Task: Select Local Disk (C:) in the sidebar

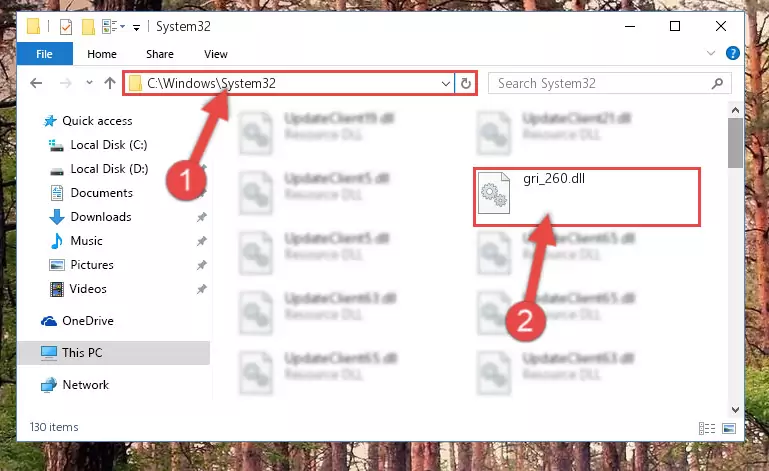Action: 108,145
